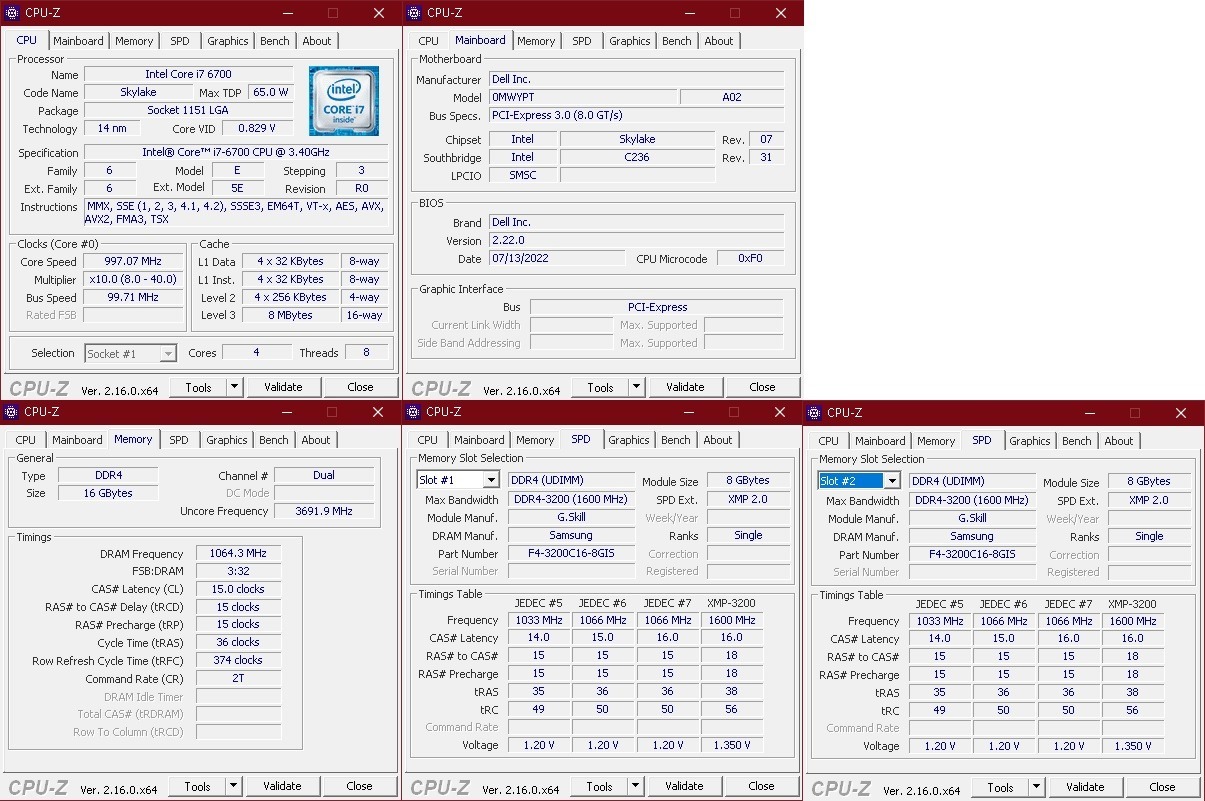Click CPU-Z app icon in Slot #2 SPD window

tap(814, 413)
